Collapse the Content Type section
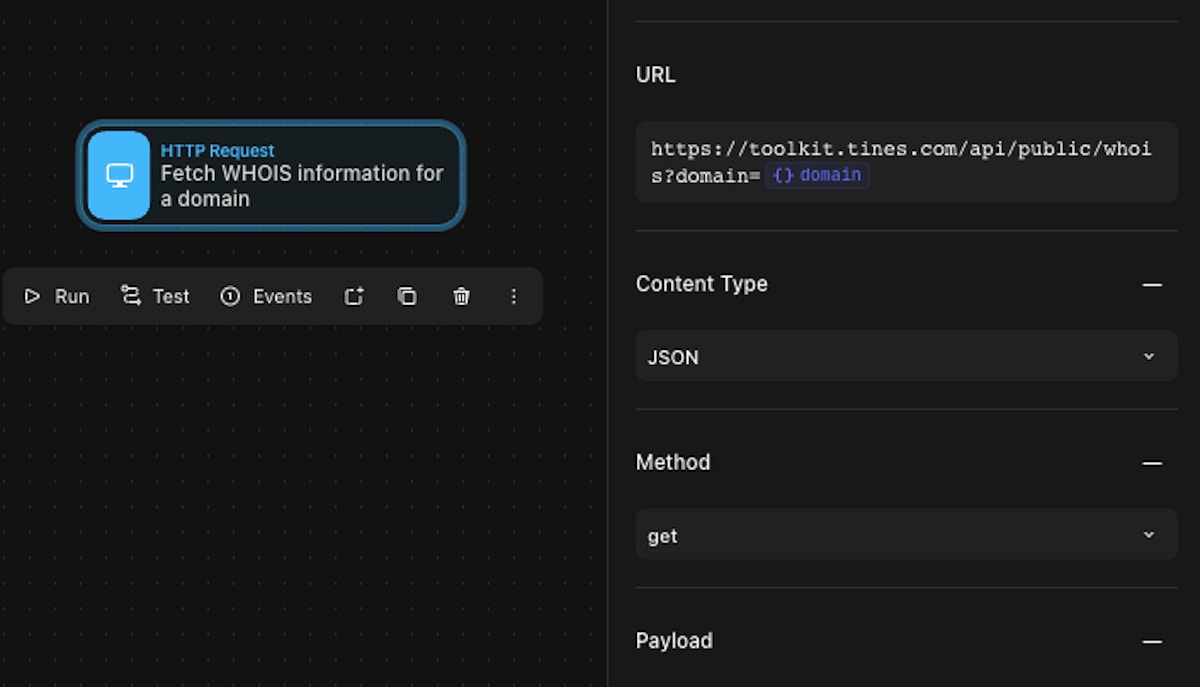This screenshot has height=687, width=1200. tap(1152, 285)
